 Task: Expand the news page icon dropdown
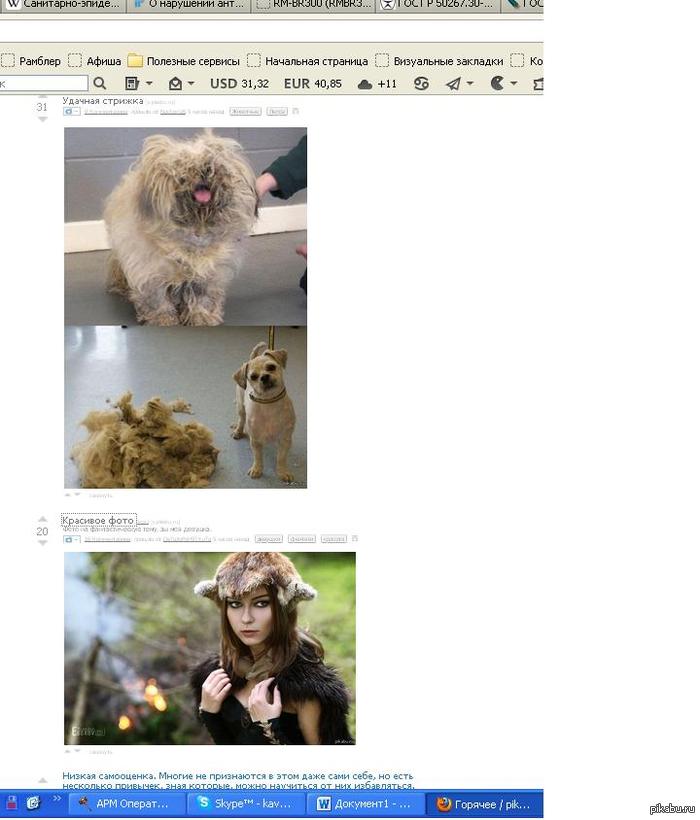coord(149,84)
